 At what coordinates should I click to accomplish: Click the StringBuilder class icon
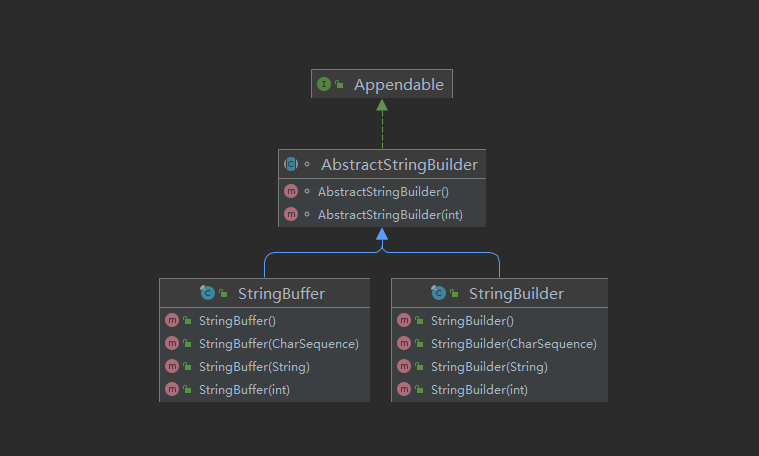point(439,293)
